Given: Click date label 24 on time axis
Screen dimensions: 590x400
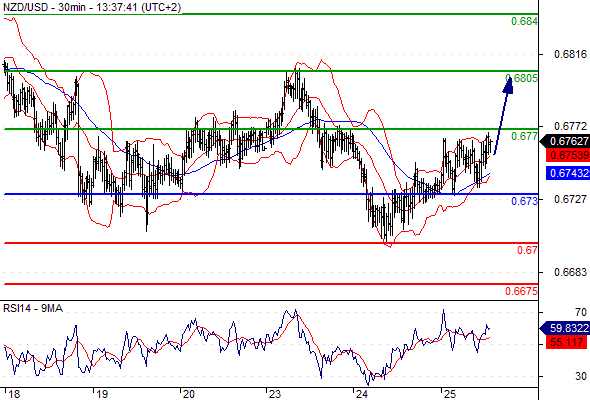Looking at the screenshot, I should point(361,394).
